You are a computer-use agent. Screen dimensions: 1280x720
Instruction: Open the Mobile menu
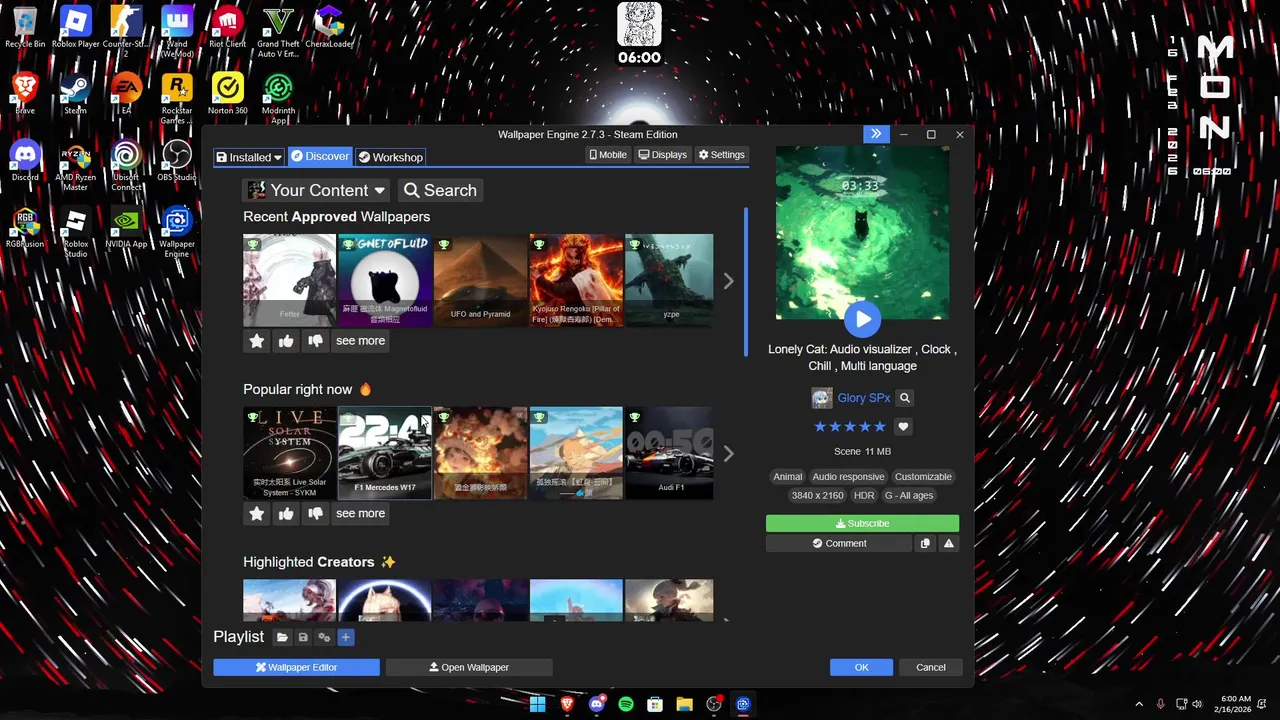[608, 155]
